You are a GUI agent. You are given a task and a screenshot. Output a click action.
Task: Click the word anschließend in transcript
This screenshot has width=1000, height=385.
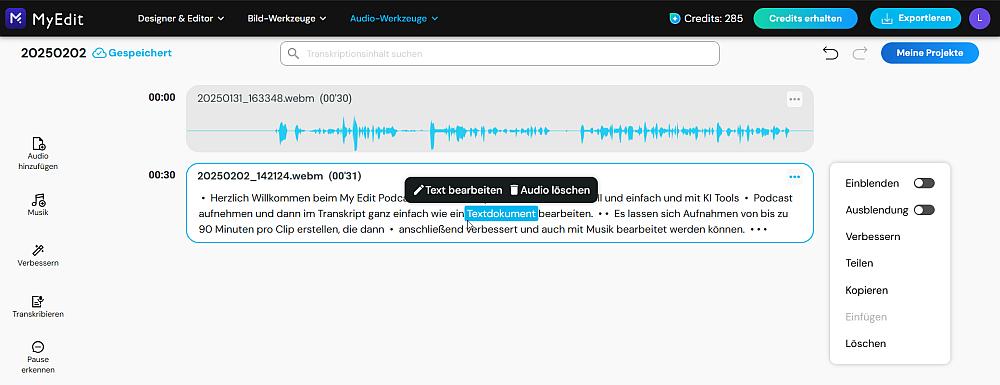click(x=430, y=229)
